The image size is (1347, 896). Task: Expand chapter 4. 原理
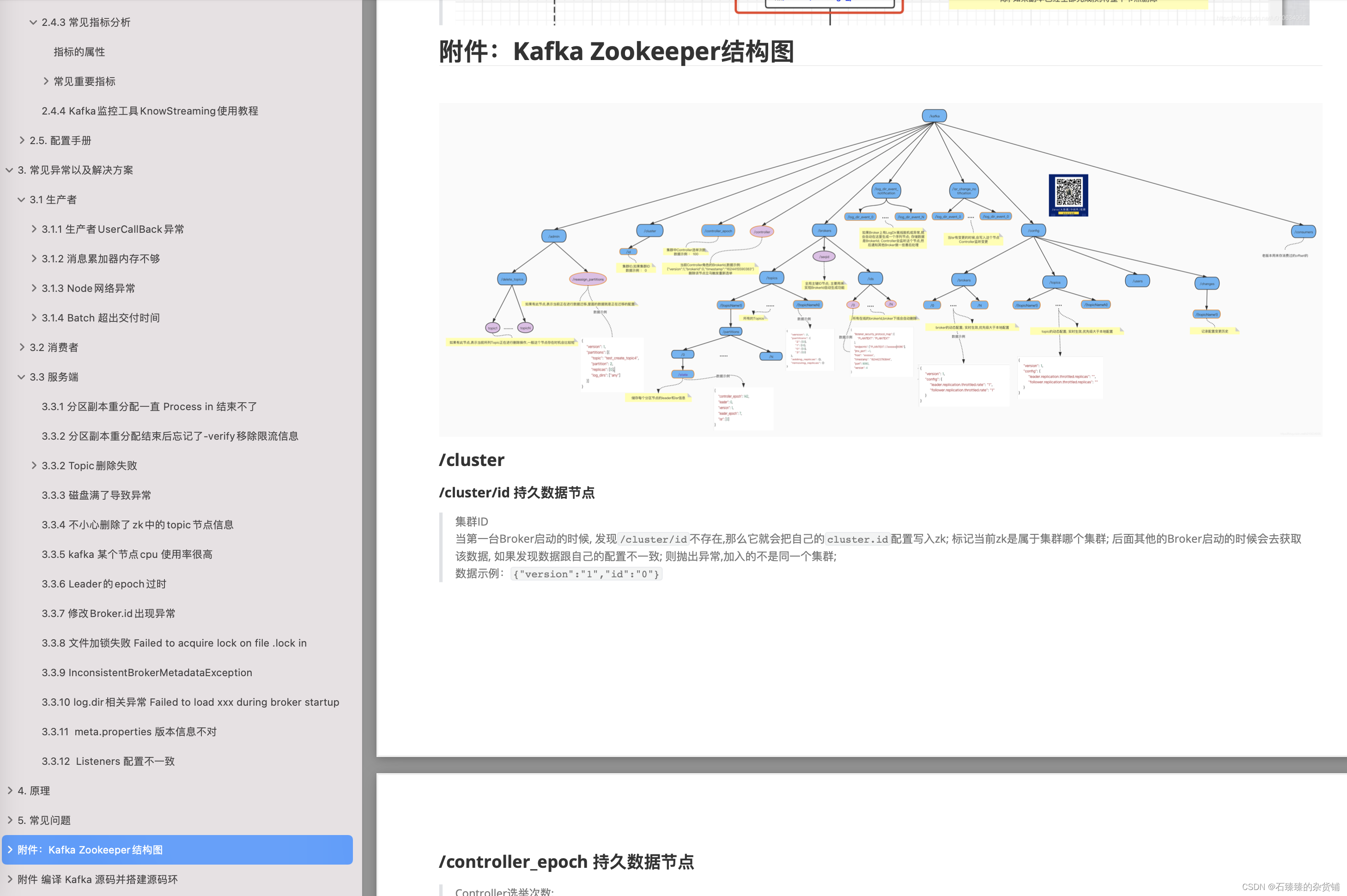(10, 790)
